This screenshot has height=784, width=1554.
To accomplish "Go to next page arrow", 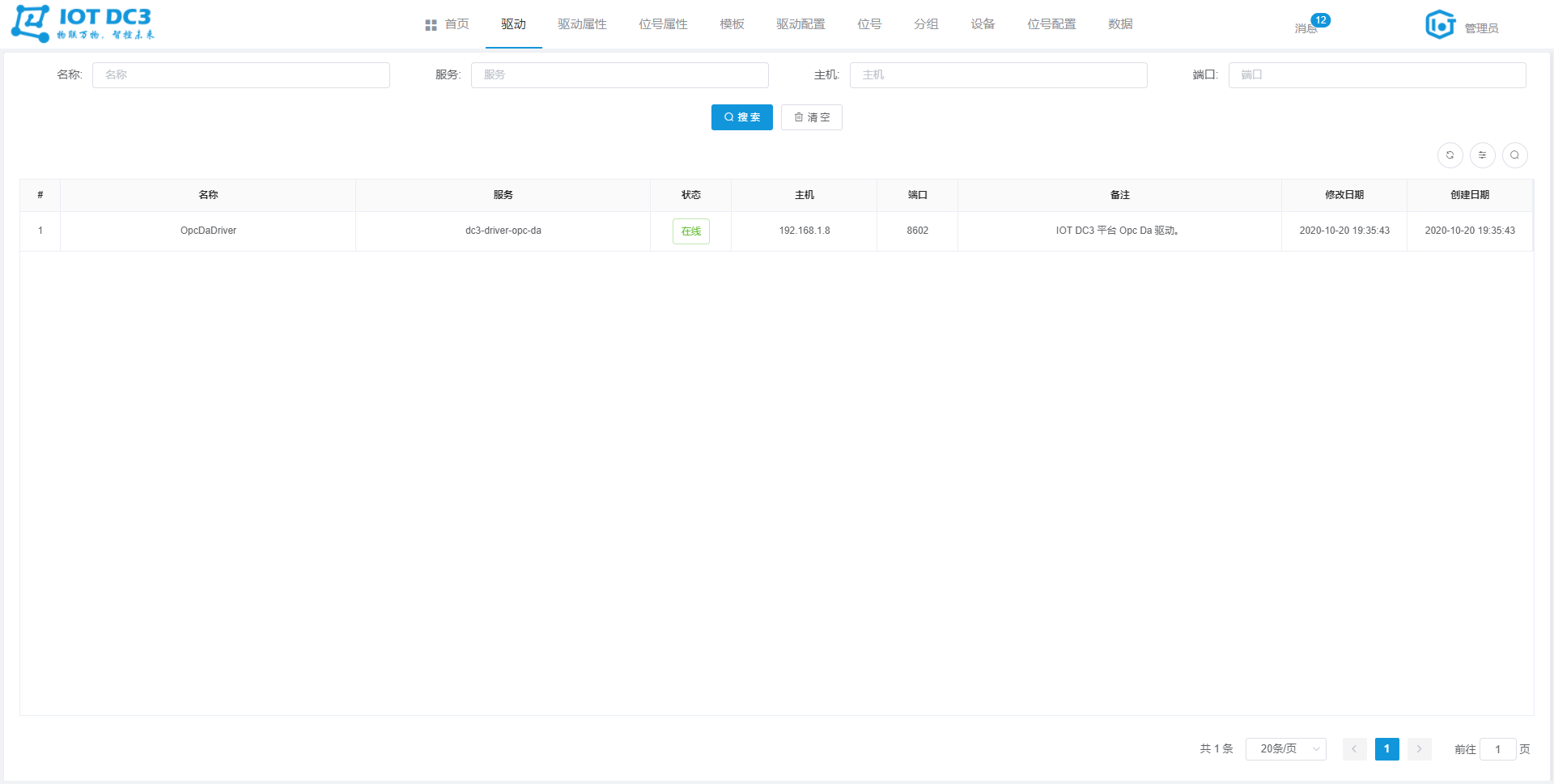I will (x=1419, y=749).
